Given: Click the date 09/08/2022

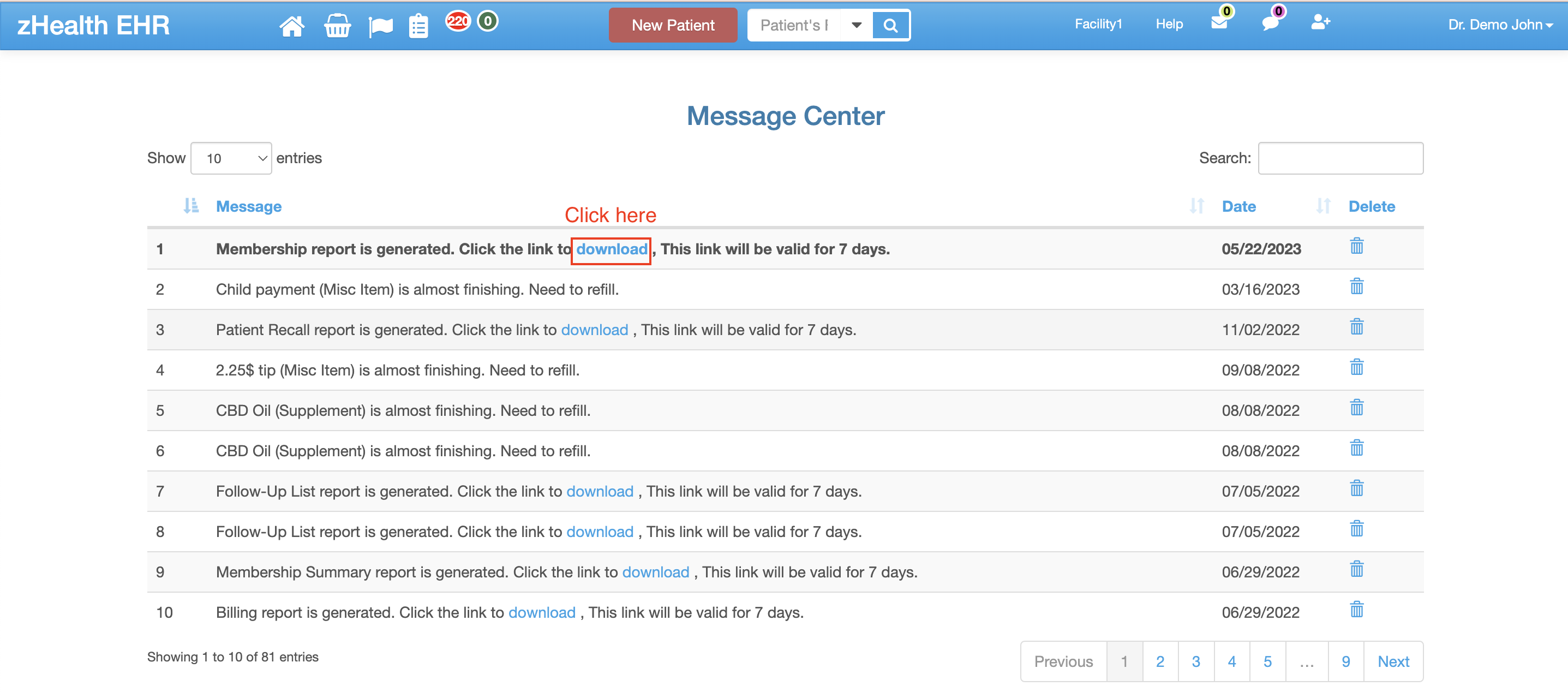Looking at the screenshot, I should 1261,370.
